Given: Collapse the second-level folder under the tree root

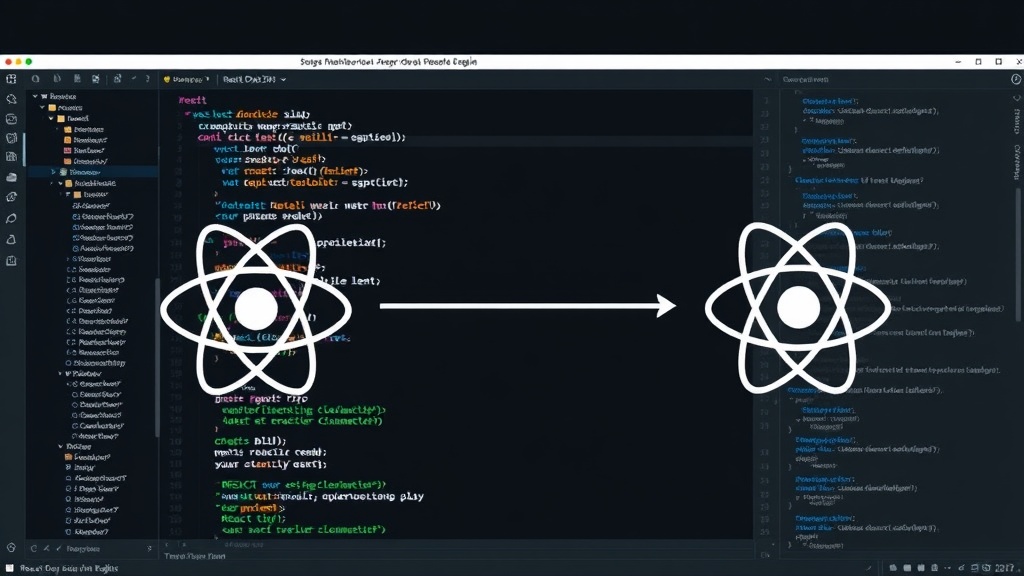Looking at the screenshot, I should pyautogui.click(x=43, y=107).
